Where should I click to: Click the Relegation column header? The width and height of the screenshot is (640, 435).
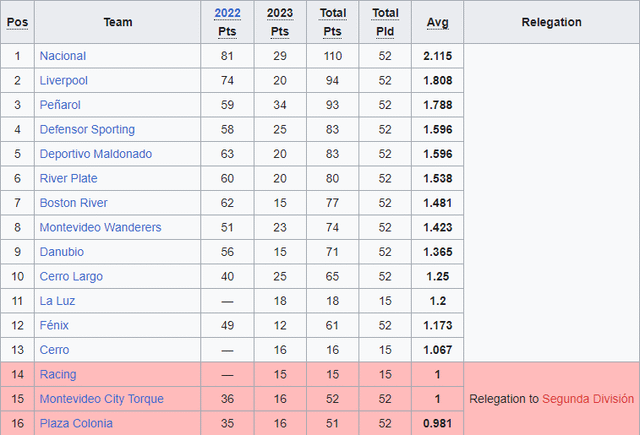tap(551, 22)
